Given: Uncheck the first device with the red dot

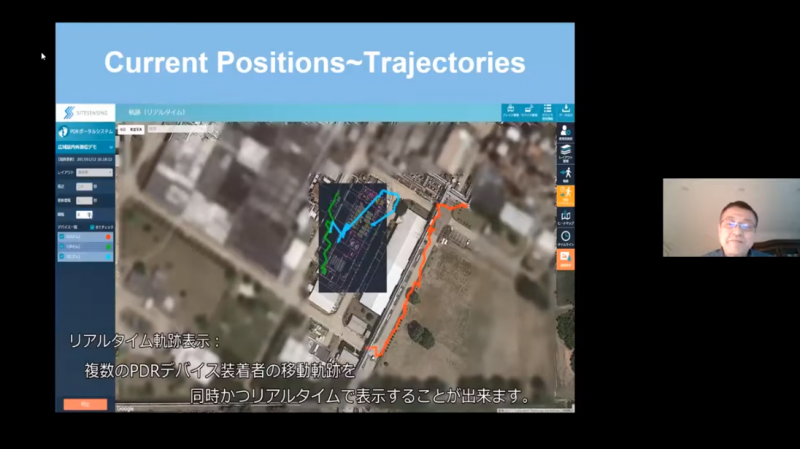Looking at the screenshot, I should 62,237.
